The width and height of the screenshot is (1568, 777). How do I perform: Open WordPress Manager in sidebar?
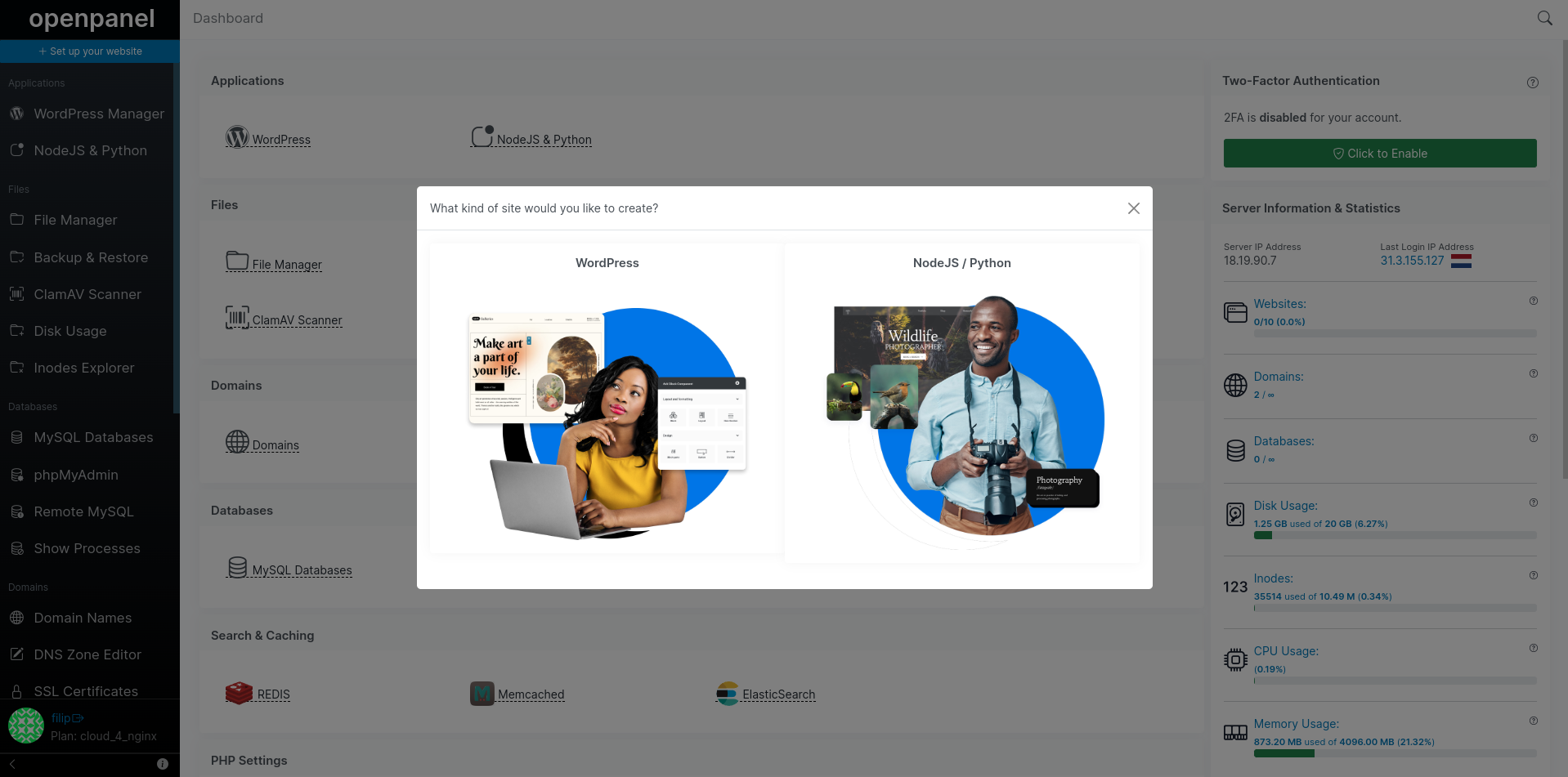pyautogui.click(x=87, y=114)
